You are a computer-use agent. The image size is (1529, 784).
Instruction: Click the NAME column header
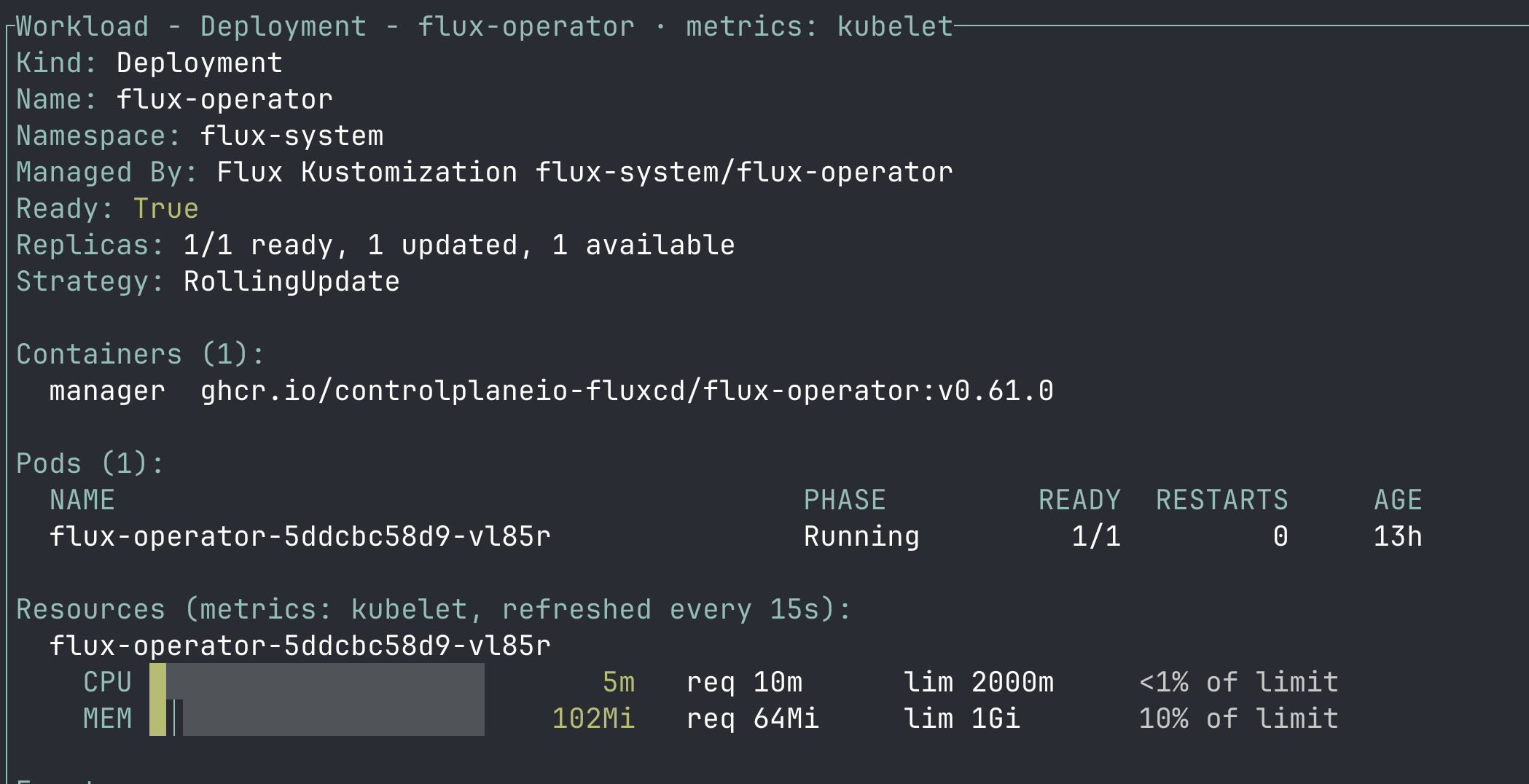tap(82, 500)
